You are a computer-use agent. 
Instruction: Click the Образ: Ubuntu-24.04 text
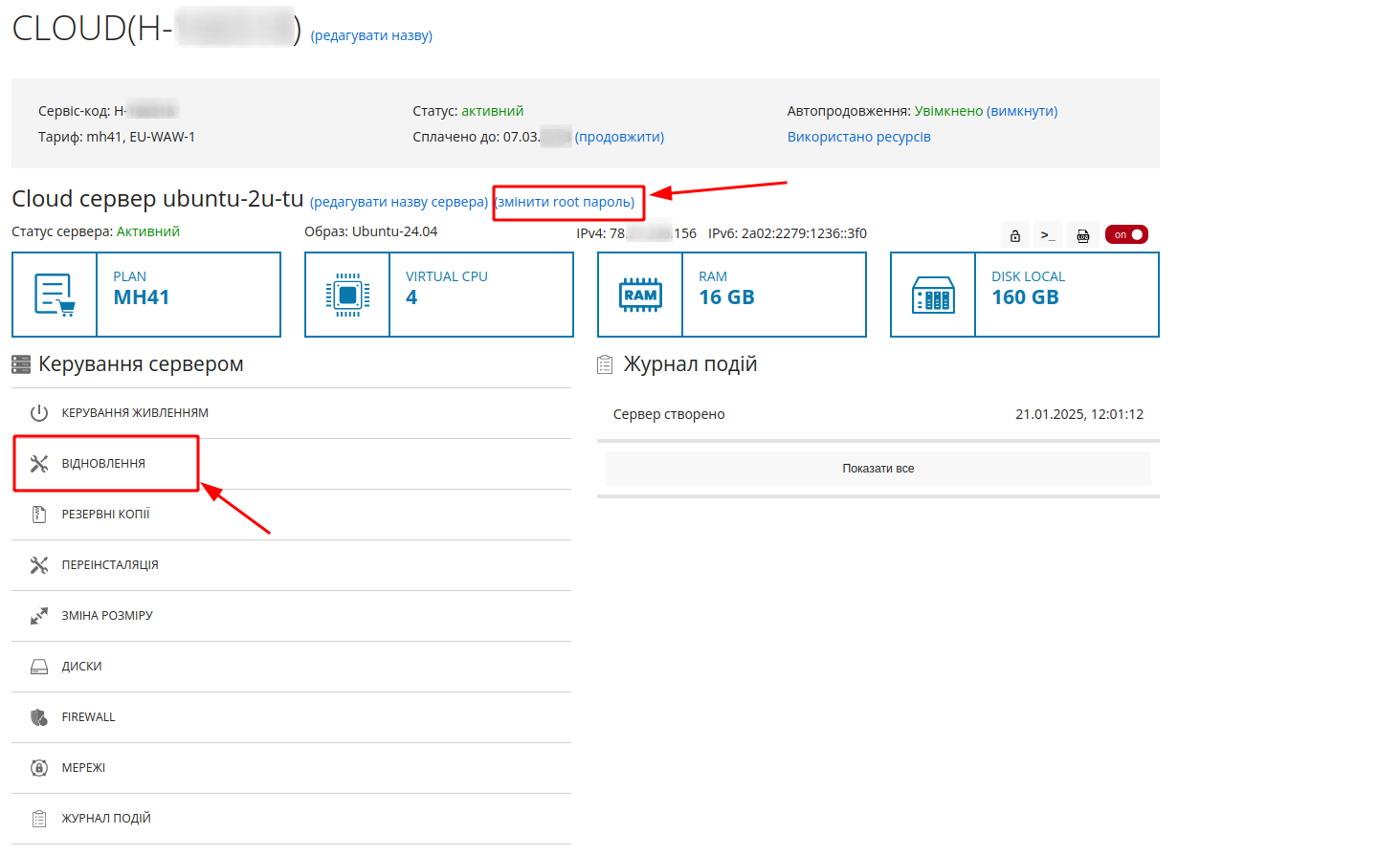[371, 231]
